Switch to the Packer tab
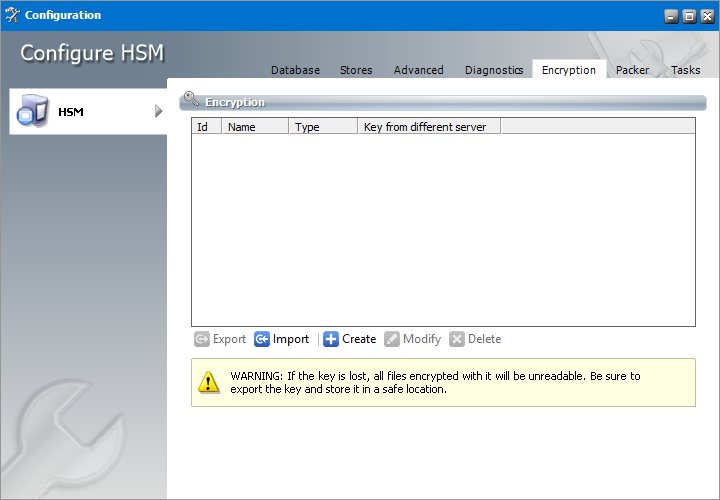The width and height of the screenshot is (720, 500). click(x=632, y=70)
